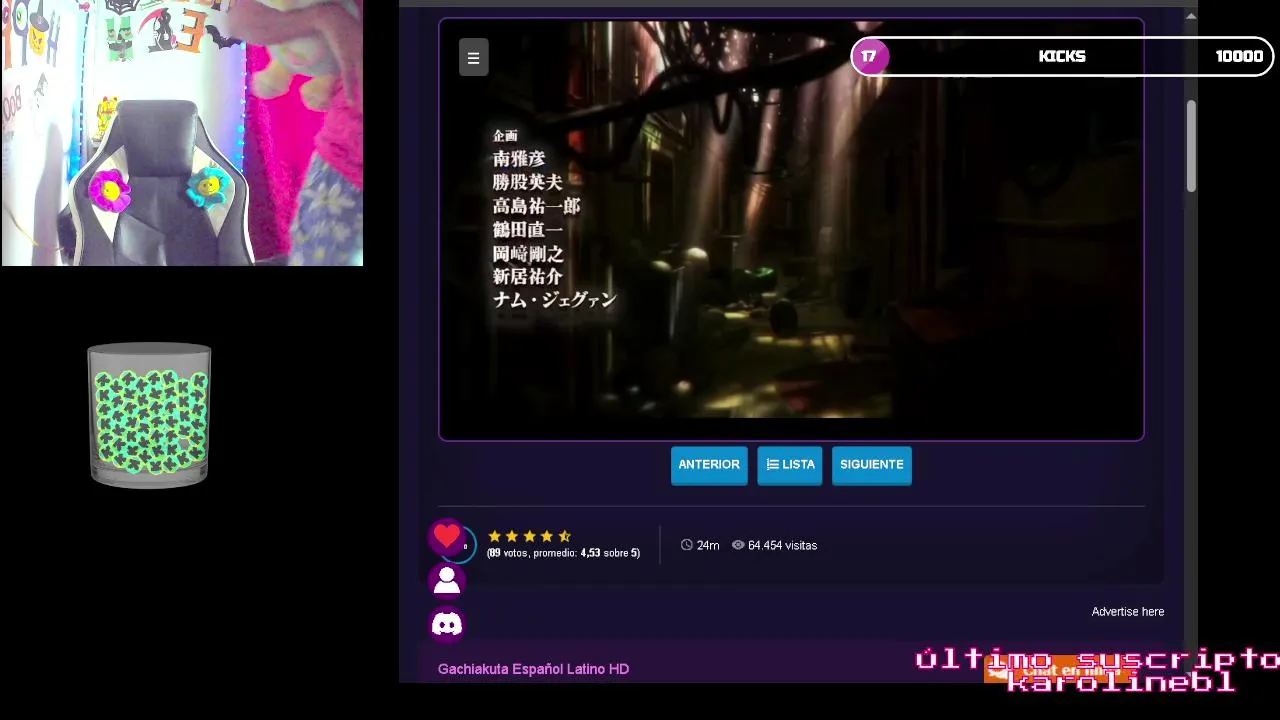Click the webcam overlay feed
Viewport: 1280px width, 720px height.
(182, 133)
